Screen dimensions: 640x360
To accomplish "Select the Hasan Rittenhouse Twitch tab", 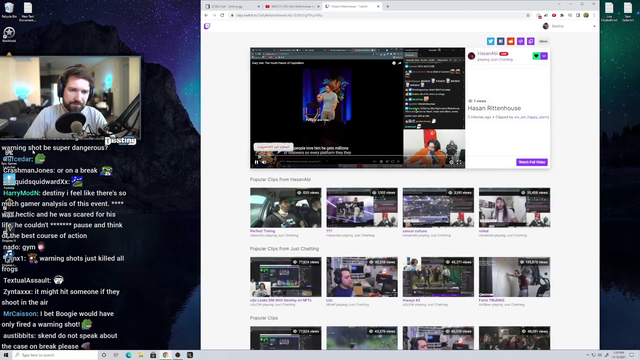I will pos(351,7).
